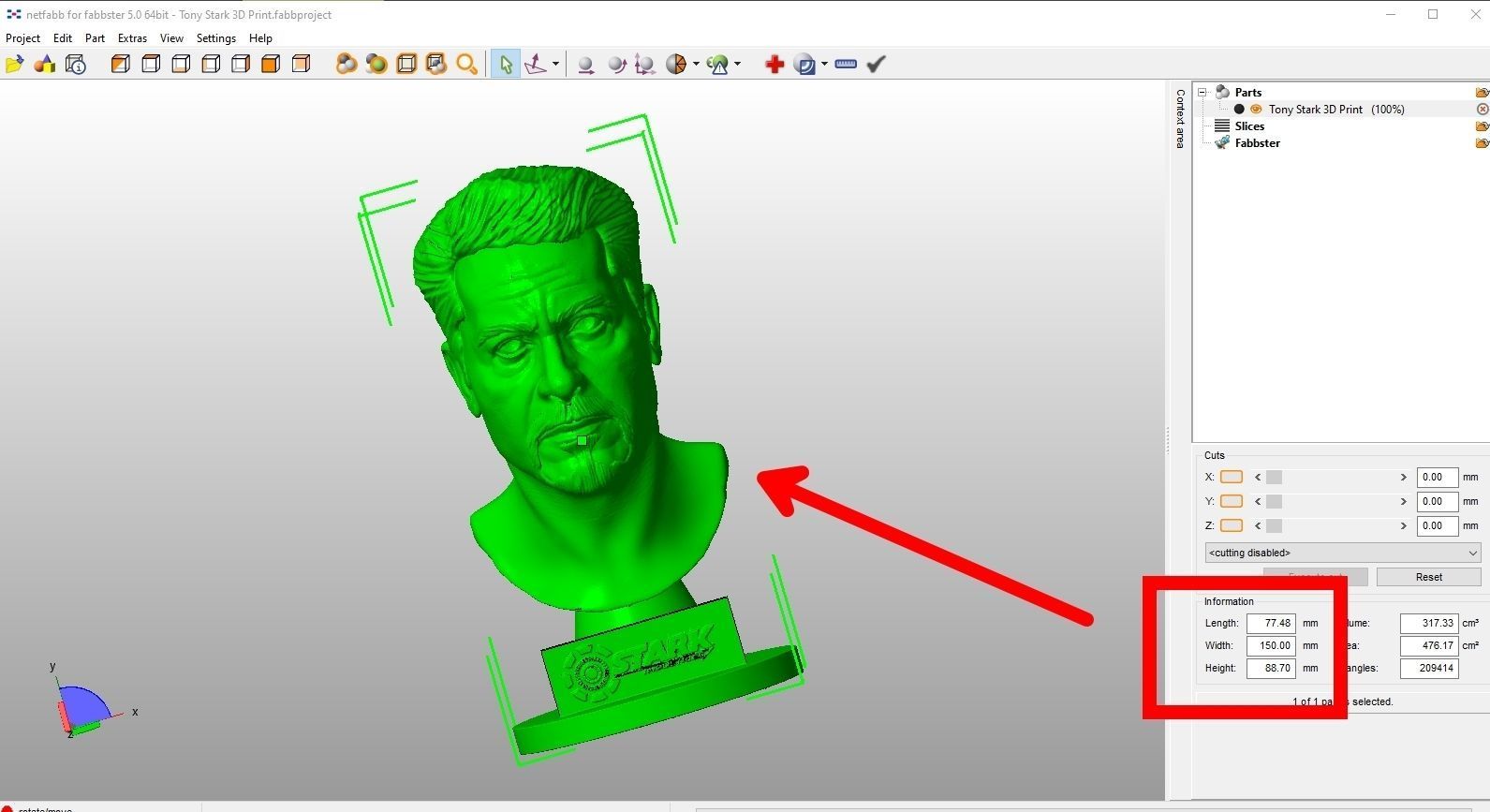The width and height of the screenshot is (1490, 812).
Task: Open the Part menu
Action: (95, 38)
